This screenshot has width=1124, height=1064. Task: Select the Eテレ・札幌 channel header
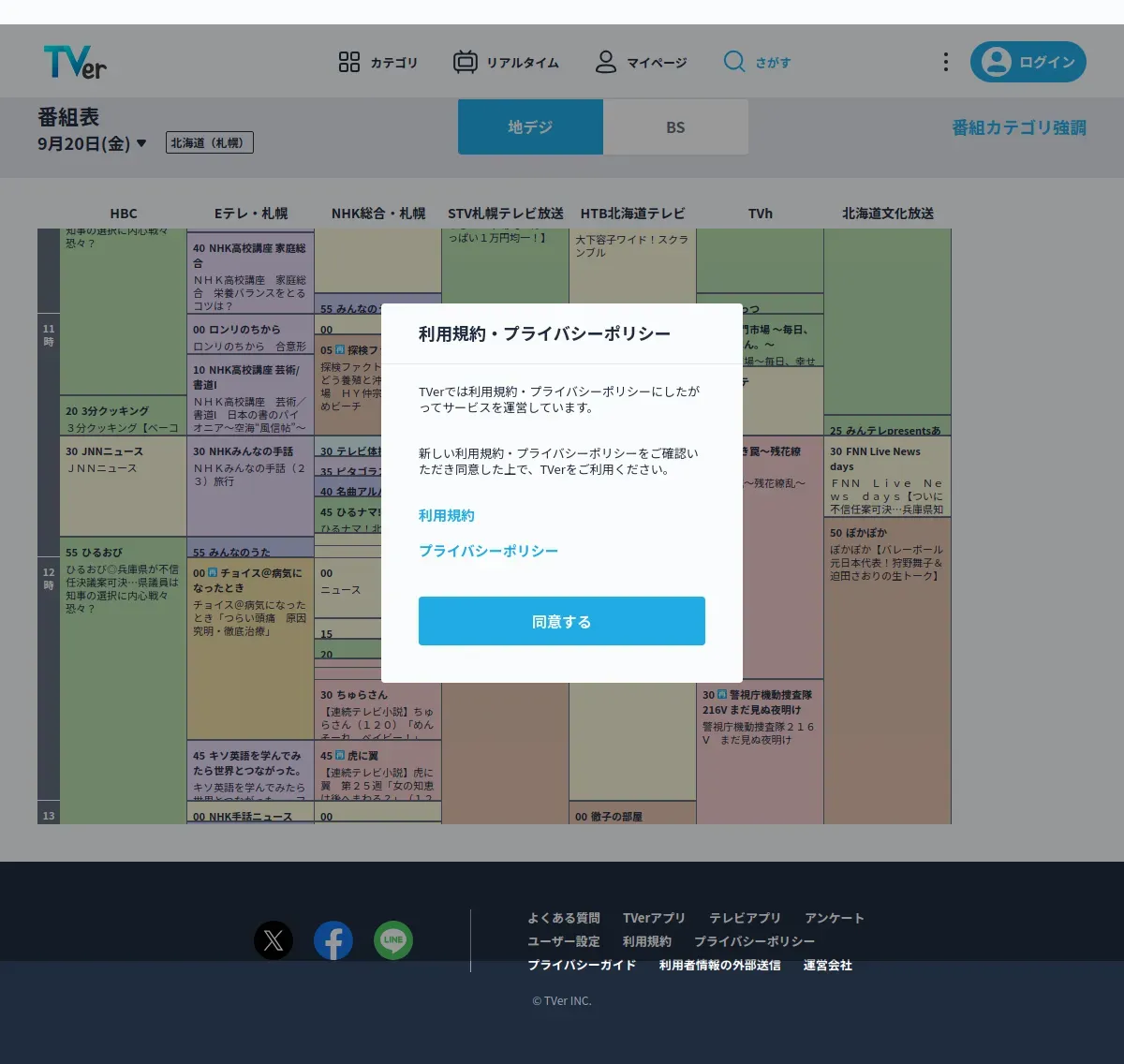[x=251, y=214]
